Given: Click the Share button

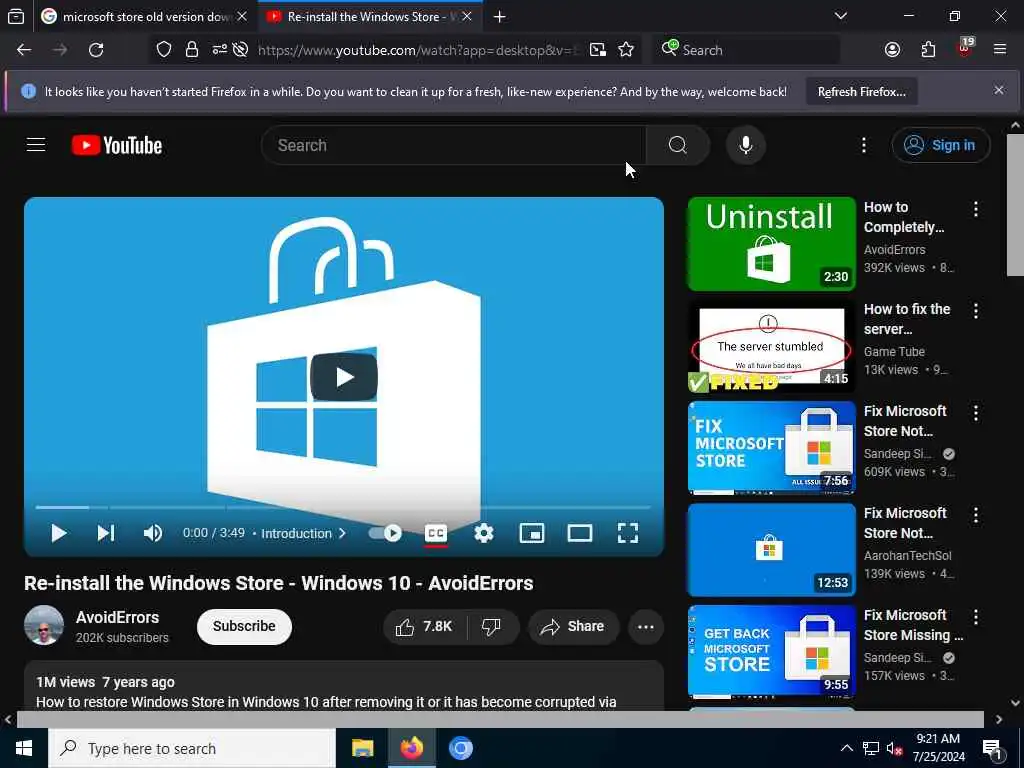Looking at the screenshot, I should click(x=573, y=626).
